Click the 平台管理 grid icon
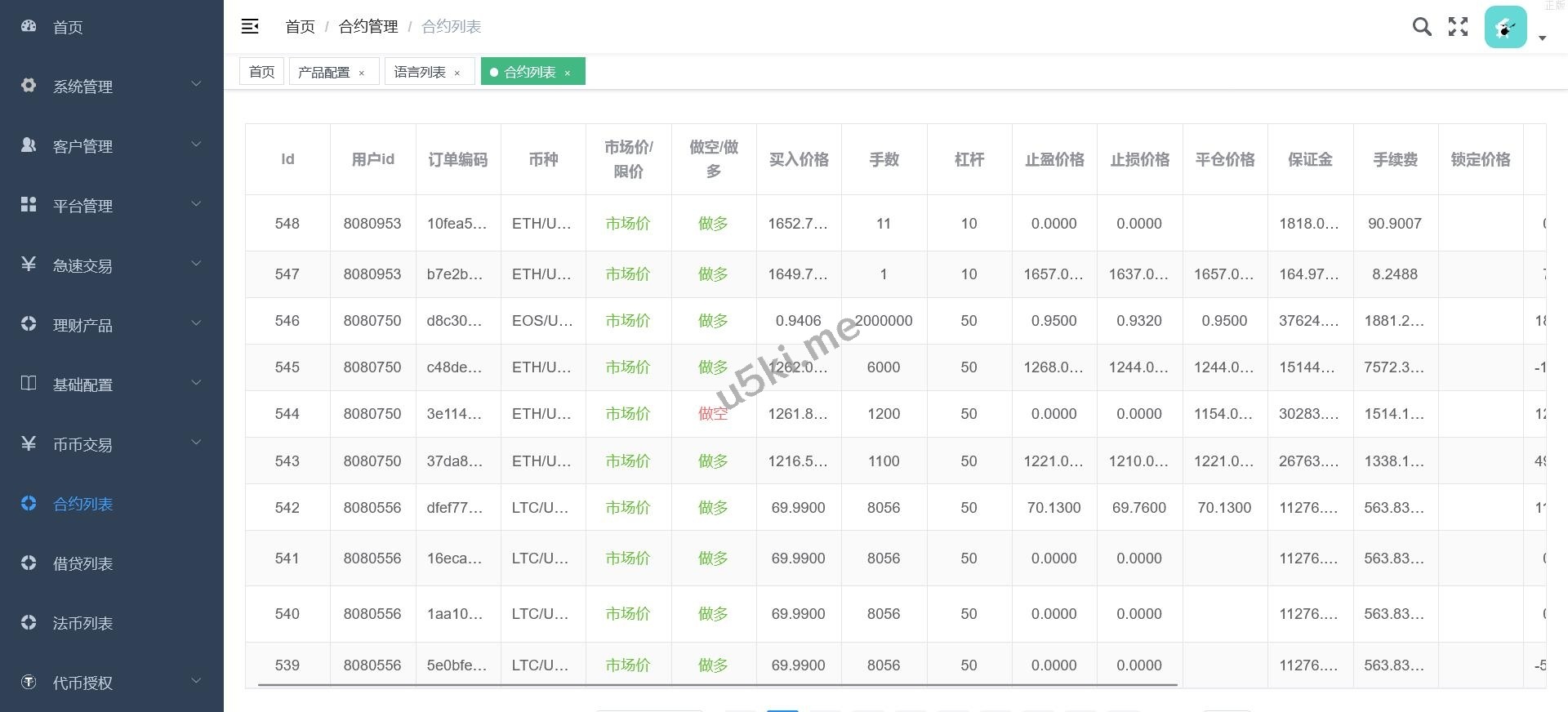 (29, 205)
